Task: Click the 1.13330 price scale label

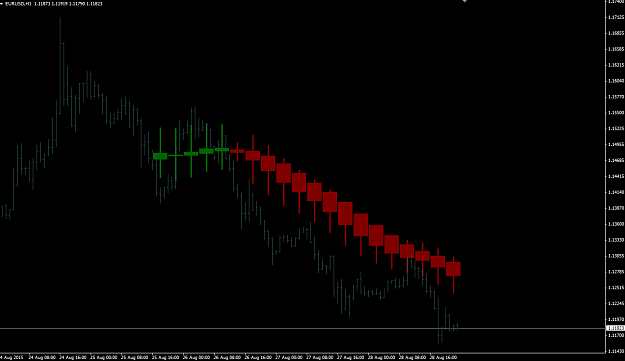Action: click(616, 240)
